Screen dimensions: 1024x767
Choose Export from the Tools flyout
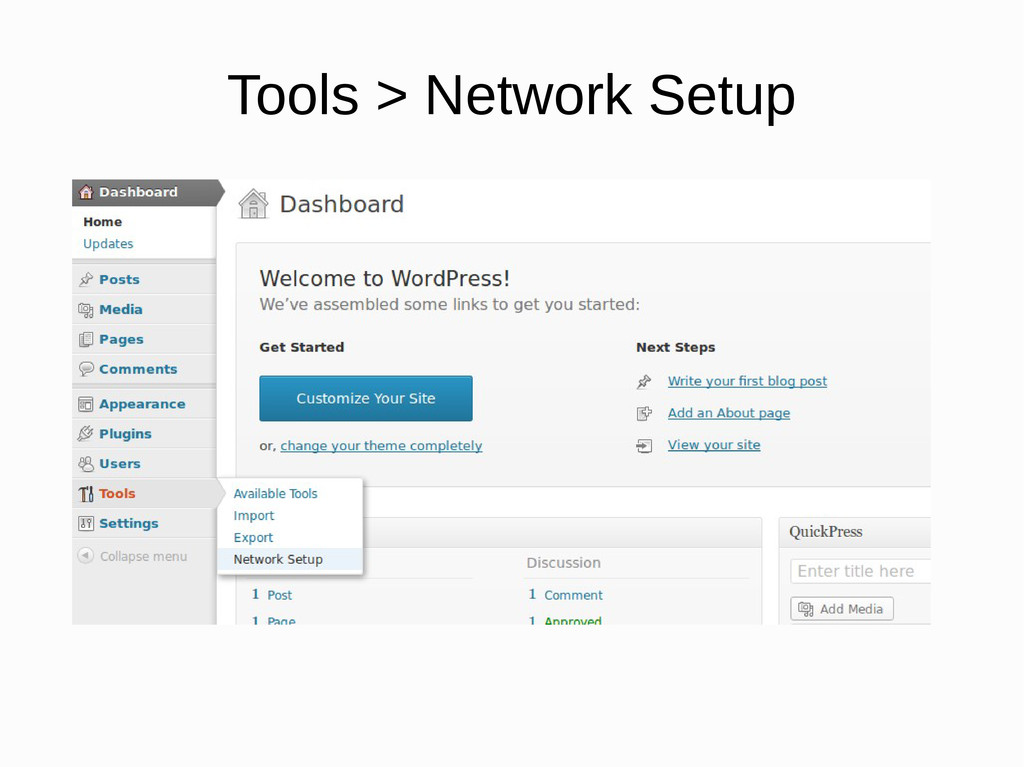click(x=253, y=538)
